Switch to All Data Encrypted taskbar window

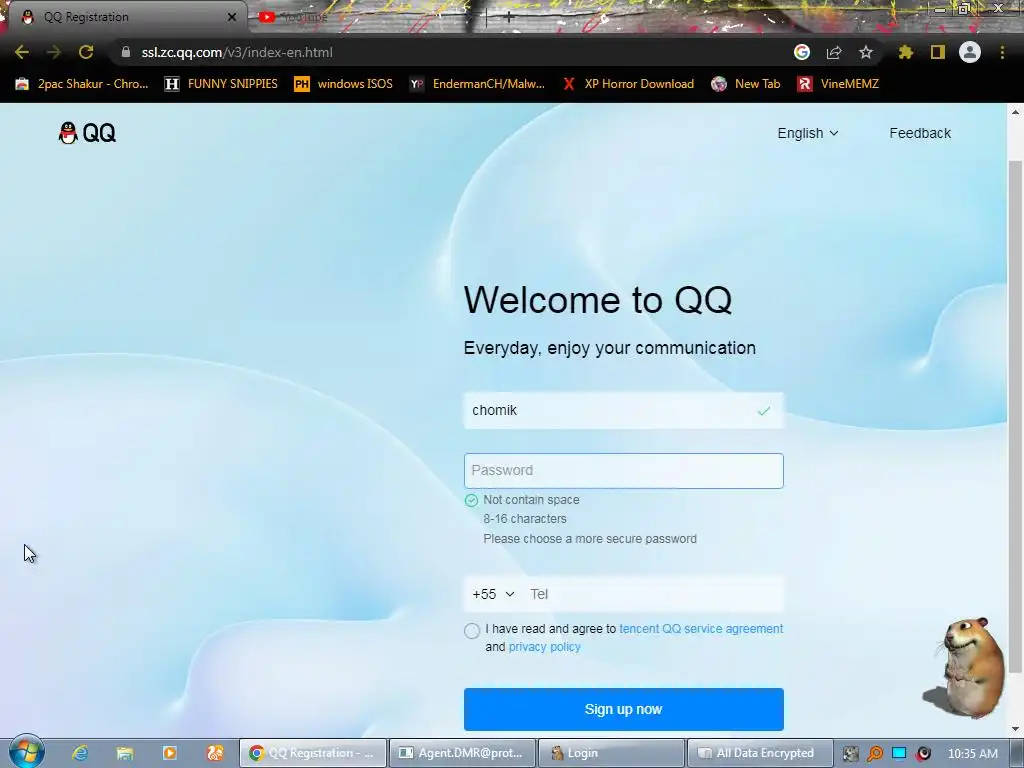coord(760,753)
